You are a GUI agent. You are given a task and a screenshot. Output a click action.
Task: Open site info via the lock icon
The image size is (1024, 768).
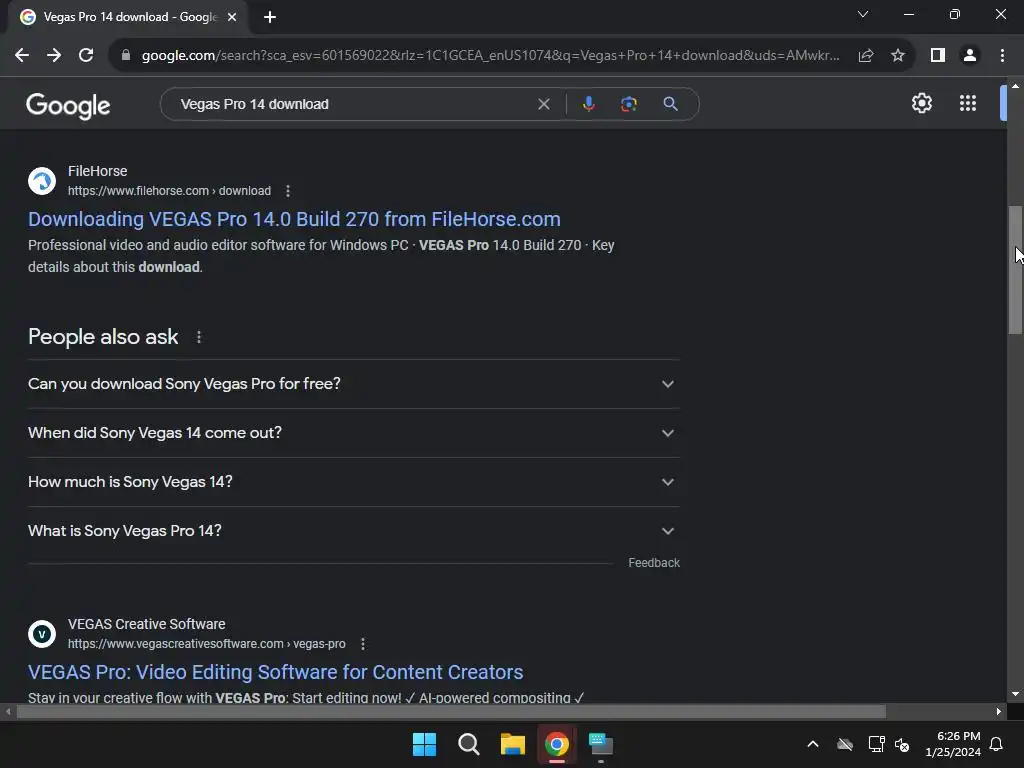tap(126, 56)
